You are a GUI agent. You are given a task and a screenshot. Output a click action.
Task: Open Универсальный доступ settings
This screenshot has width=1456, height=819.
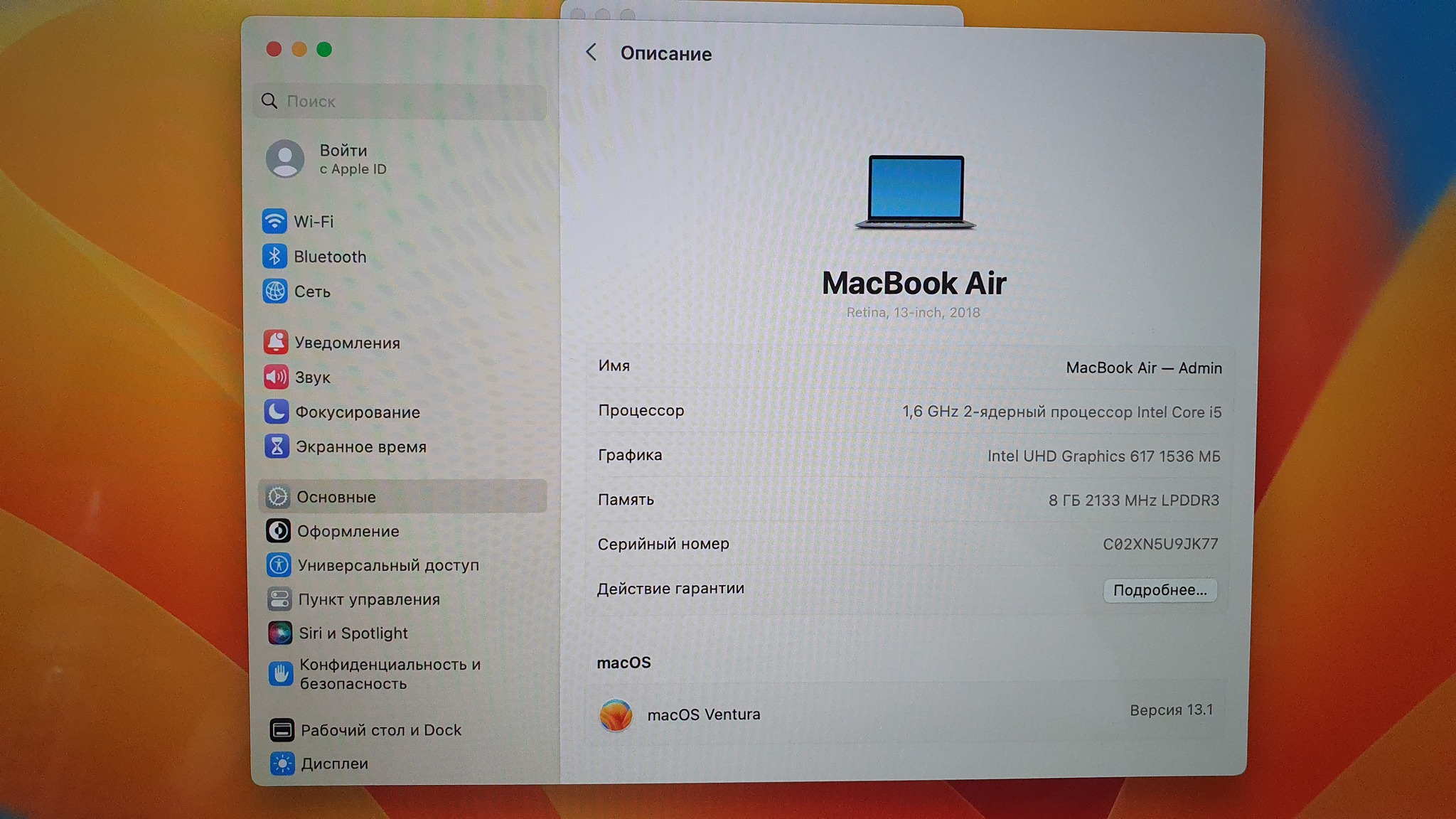(x=387, y=565)
